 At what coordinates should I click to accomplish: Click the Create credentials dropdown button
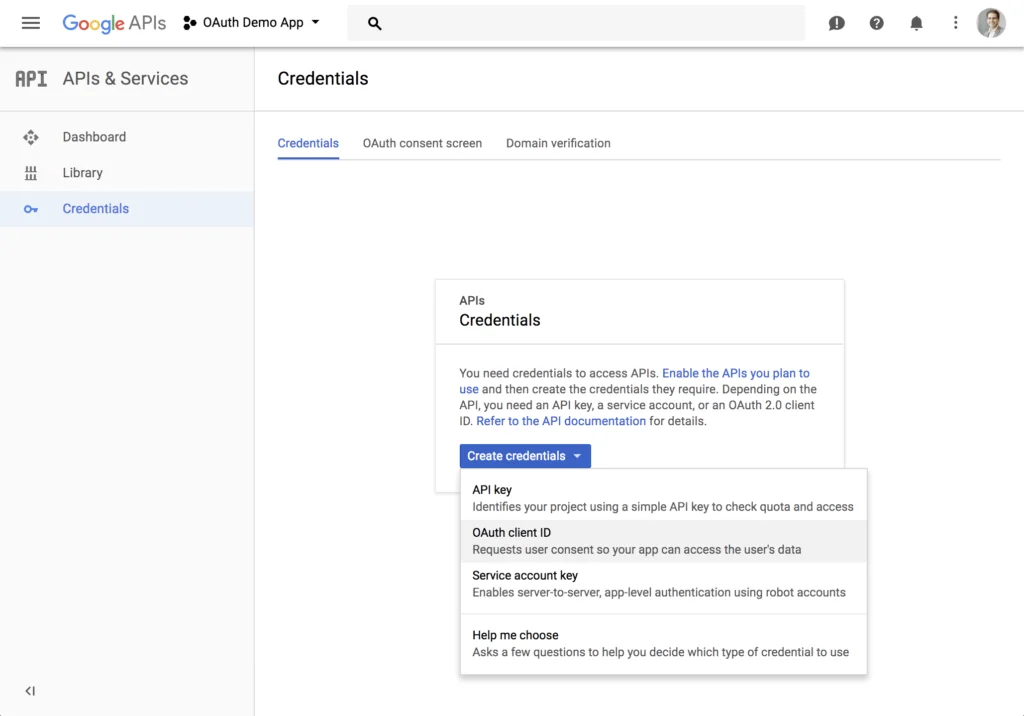525,456
